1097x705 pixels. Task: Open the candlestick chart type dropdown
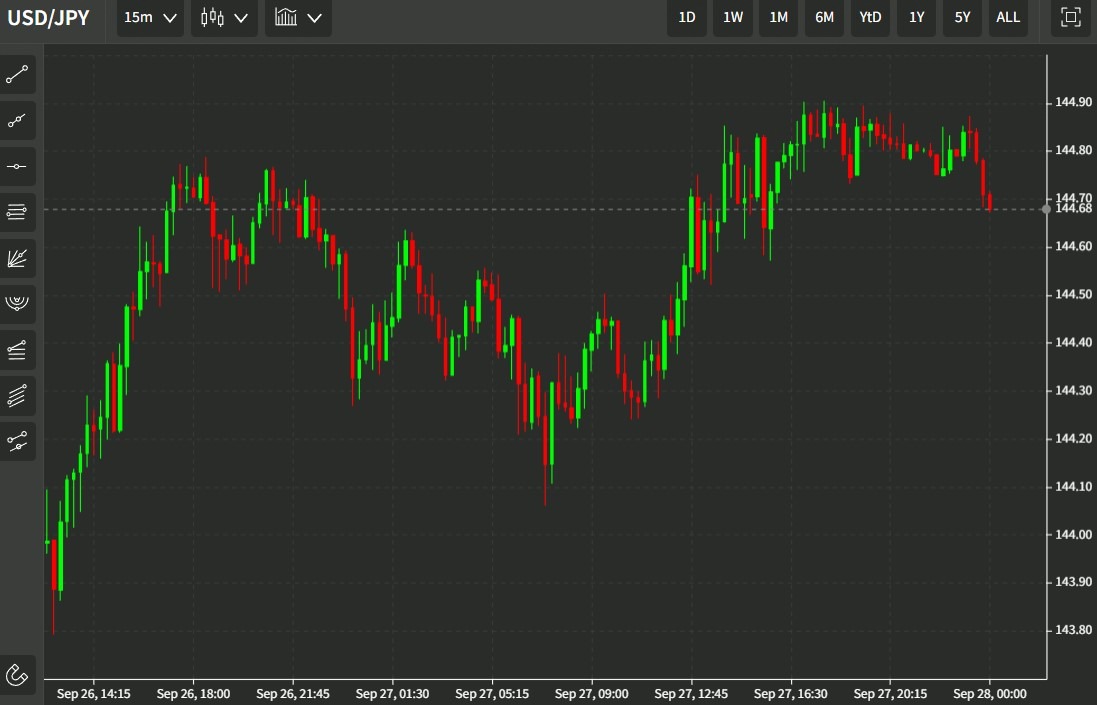(224, 17)
